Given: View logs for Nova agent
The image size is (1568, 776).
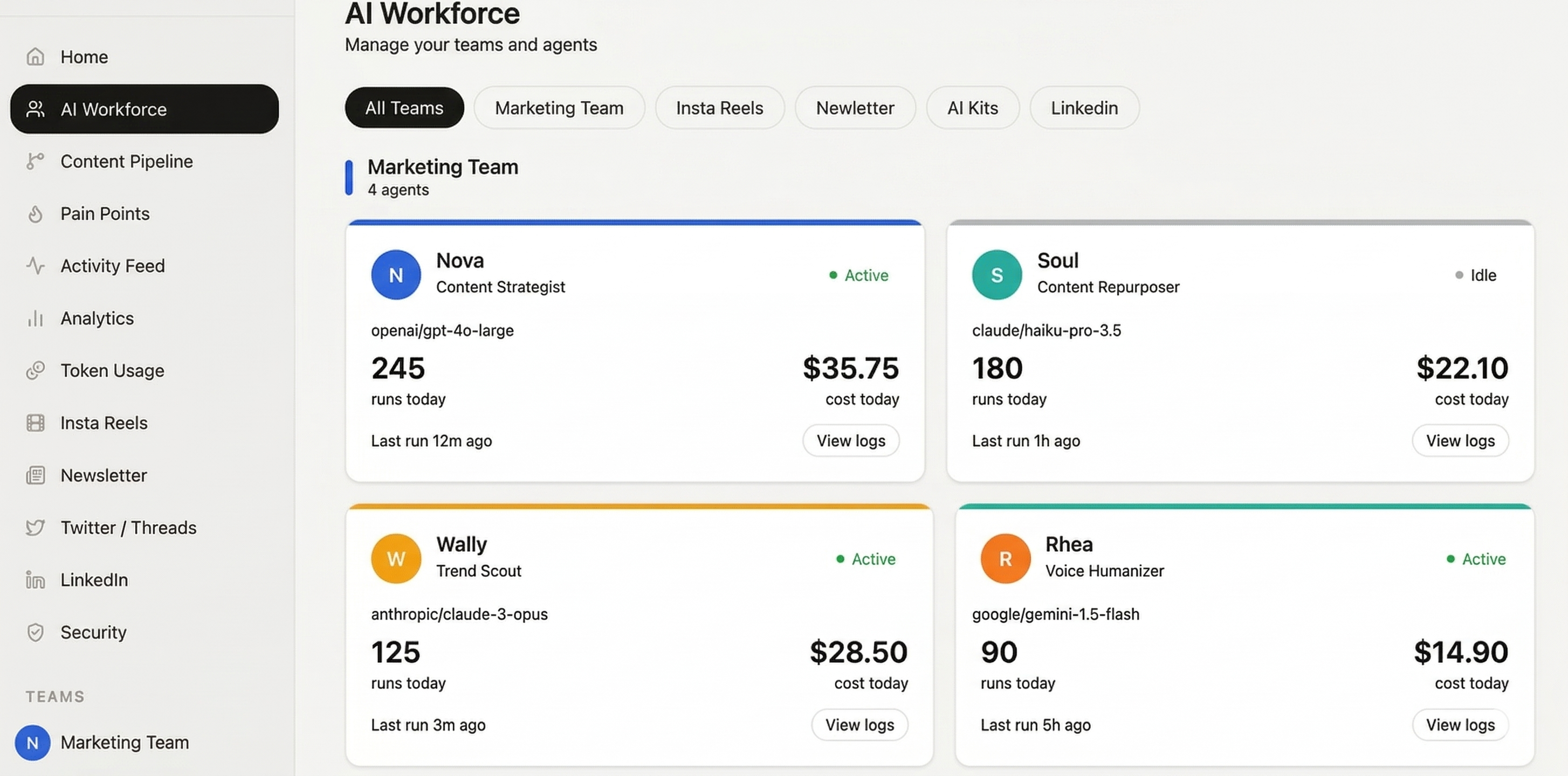Looking at the screenshot, I should click(850, 440).
